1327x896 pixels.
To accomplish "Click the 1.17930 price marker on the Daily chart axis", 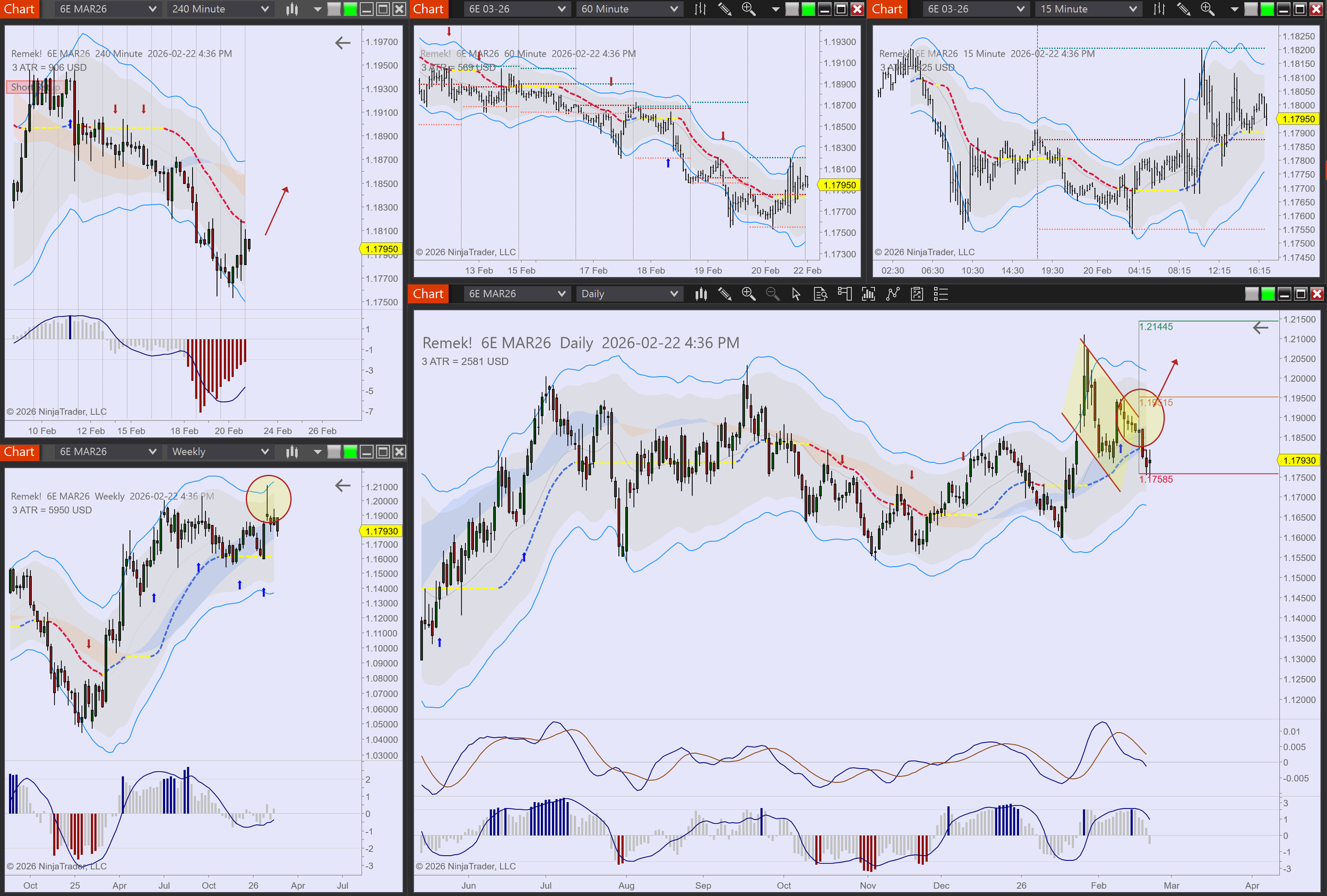I will tap(1299, 461).
